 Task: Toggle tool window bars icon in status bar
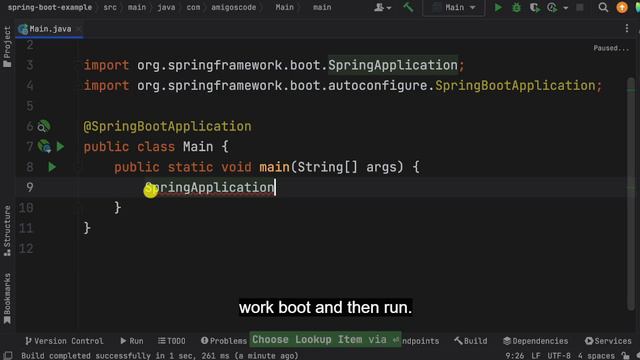[x=8, y=356]
